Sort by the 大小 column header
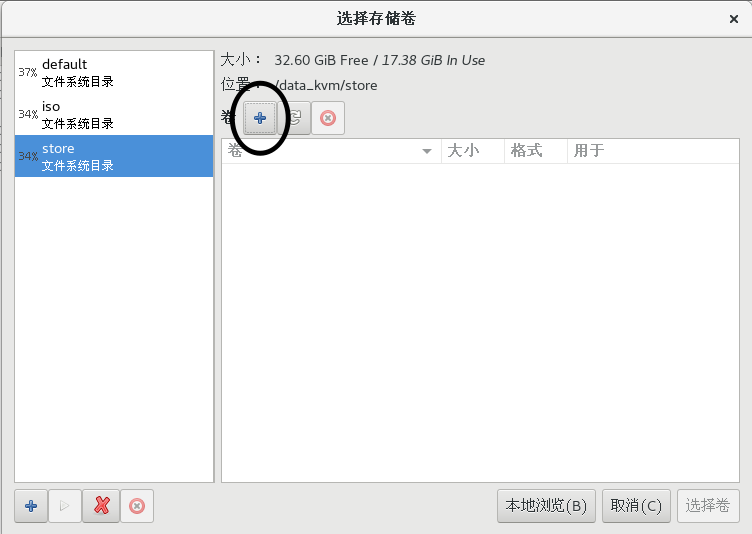This screenshot has height=534, width=752. pyautogui.click(x=471, y=151)
